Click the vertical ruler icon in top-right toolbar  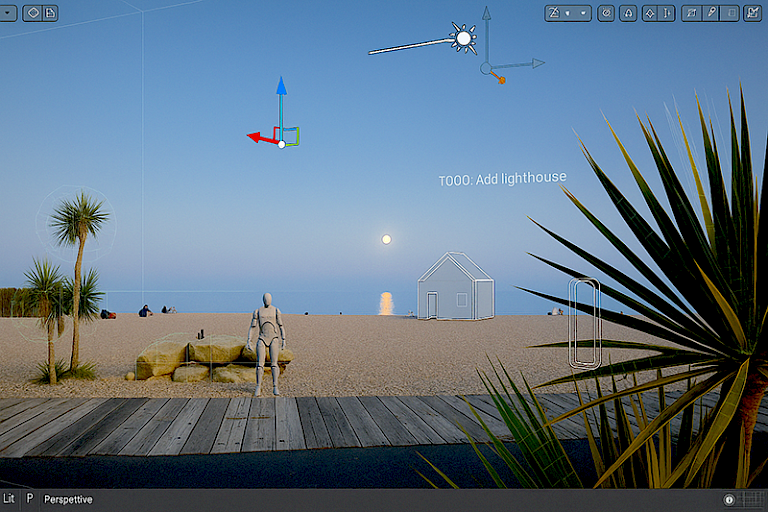667,13
